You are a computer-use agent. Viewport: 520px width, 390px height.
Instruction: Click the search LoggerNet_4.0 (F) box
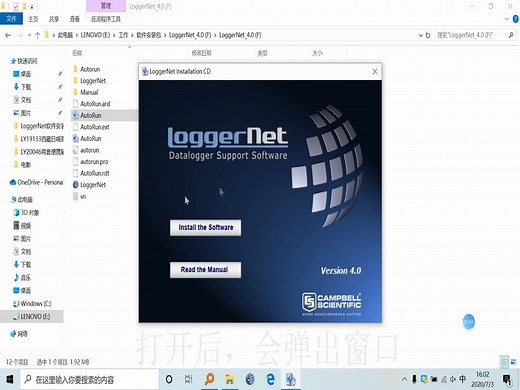[475, 35]
